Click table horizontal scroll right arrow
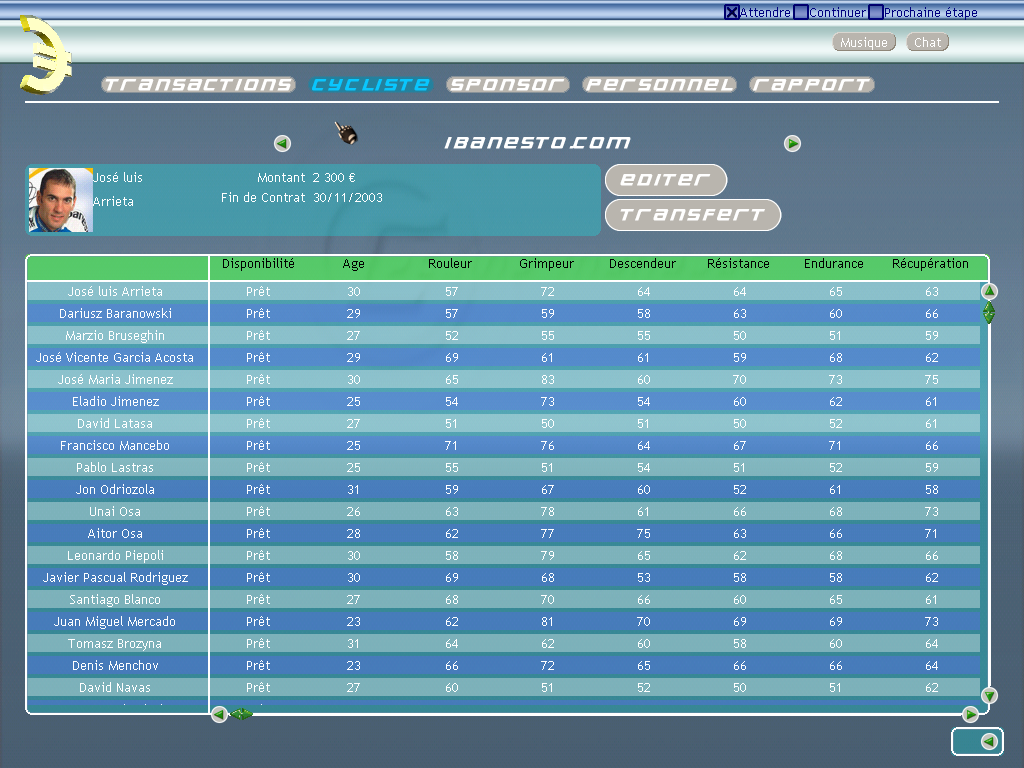1024x768 pixels. coord(970,714)
